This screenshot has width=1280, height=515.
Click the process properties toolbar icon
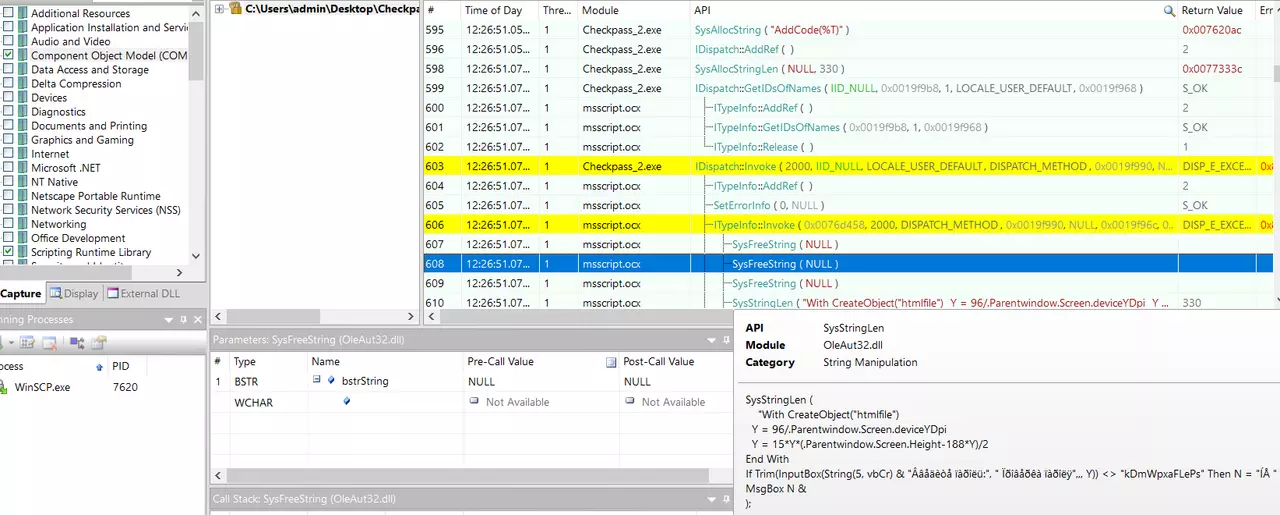[x=28, y=343]
